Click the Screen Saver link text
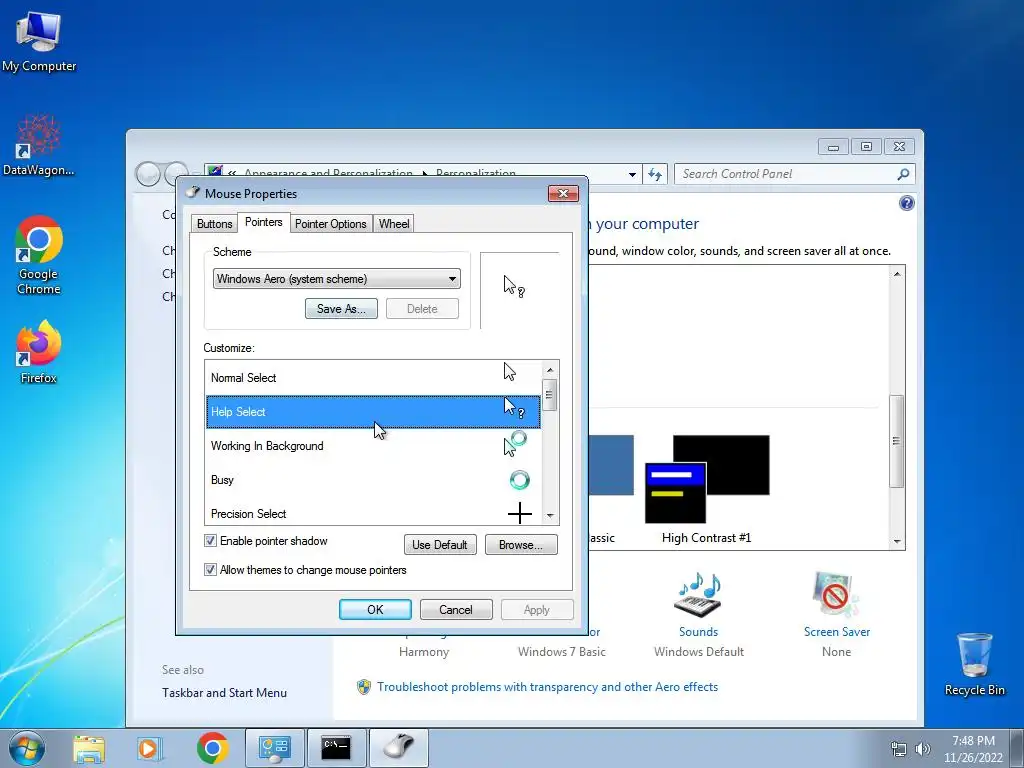Viewport: 1024px width, 768px height. click(837, 632)
